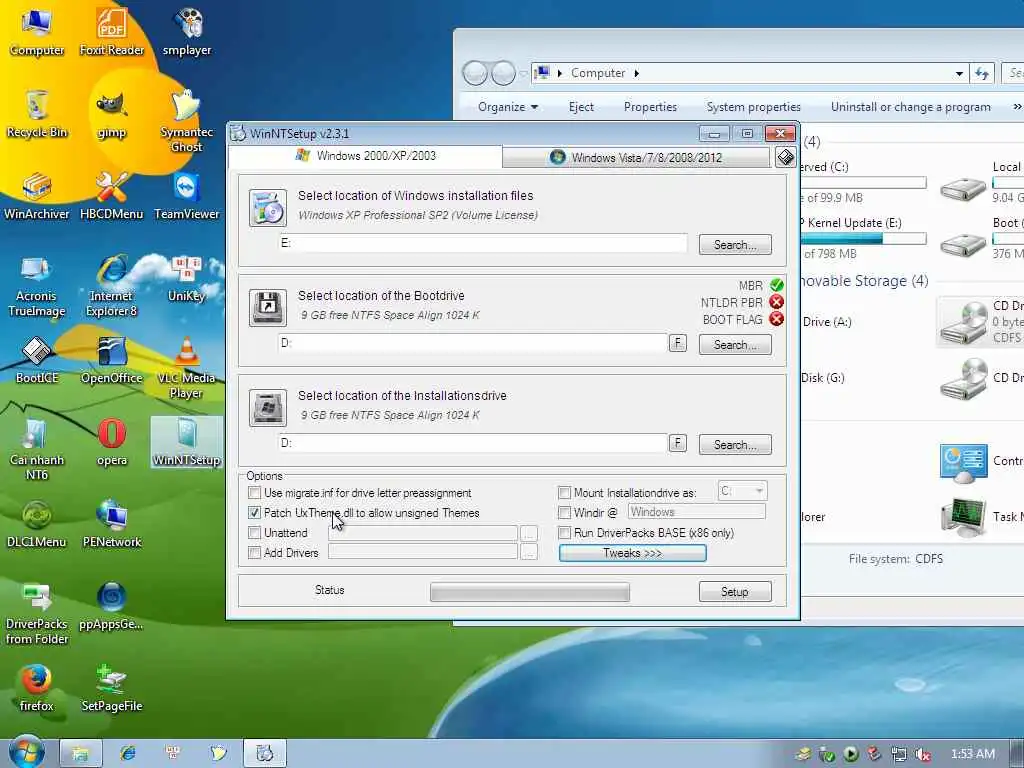Enable Run DriverPacks BASE option

click(564, 532)
